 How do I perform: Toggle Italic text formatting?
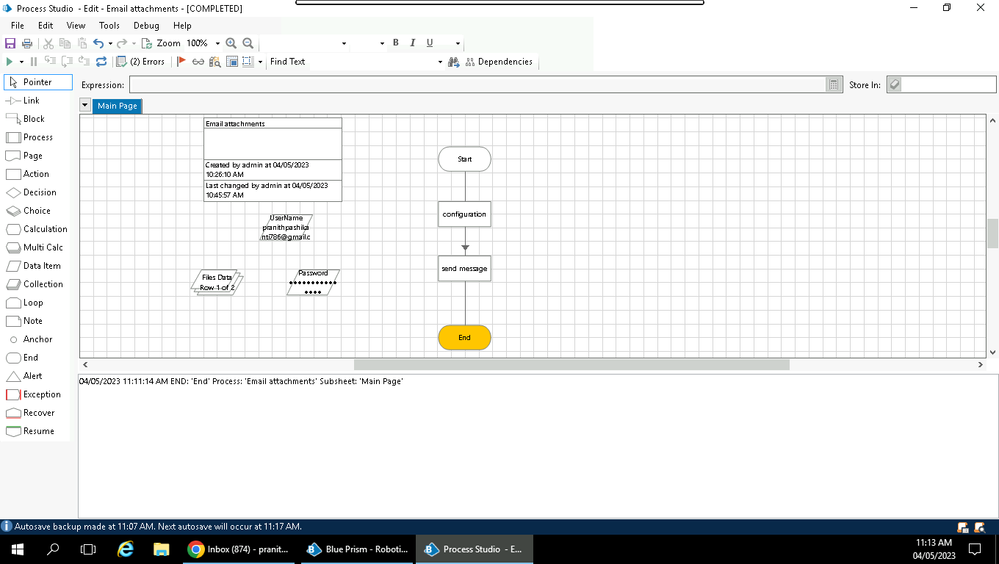(x=412, y=43)
